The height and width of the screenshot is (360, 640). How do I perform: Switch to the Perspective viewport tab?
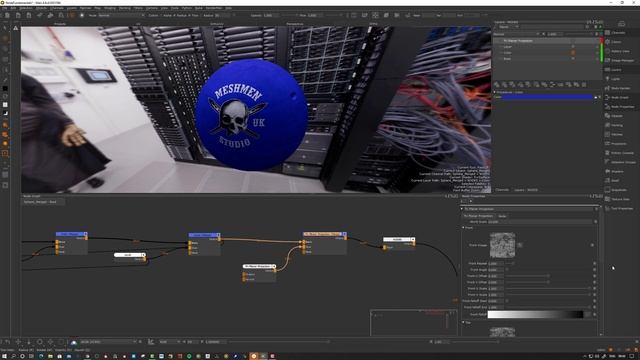tap(295, 24)
